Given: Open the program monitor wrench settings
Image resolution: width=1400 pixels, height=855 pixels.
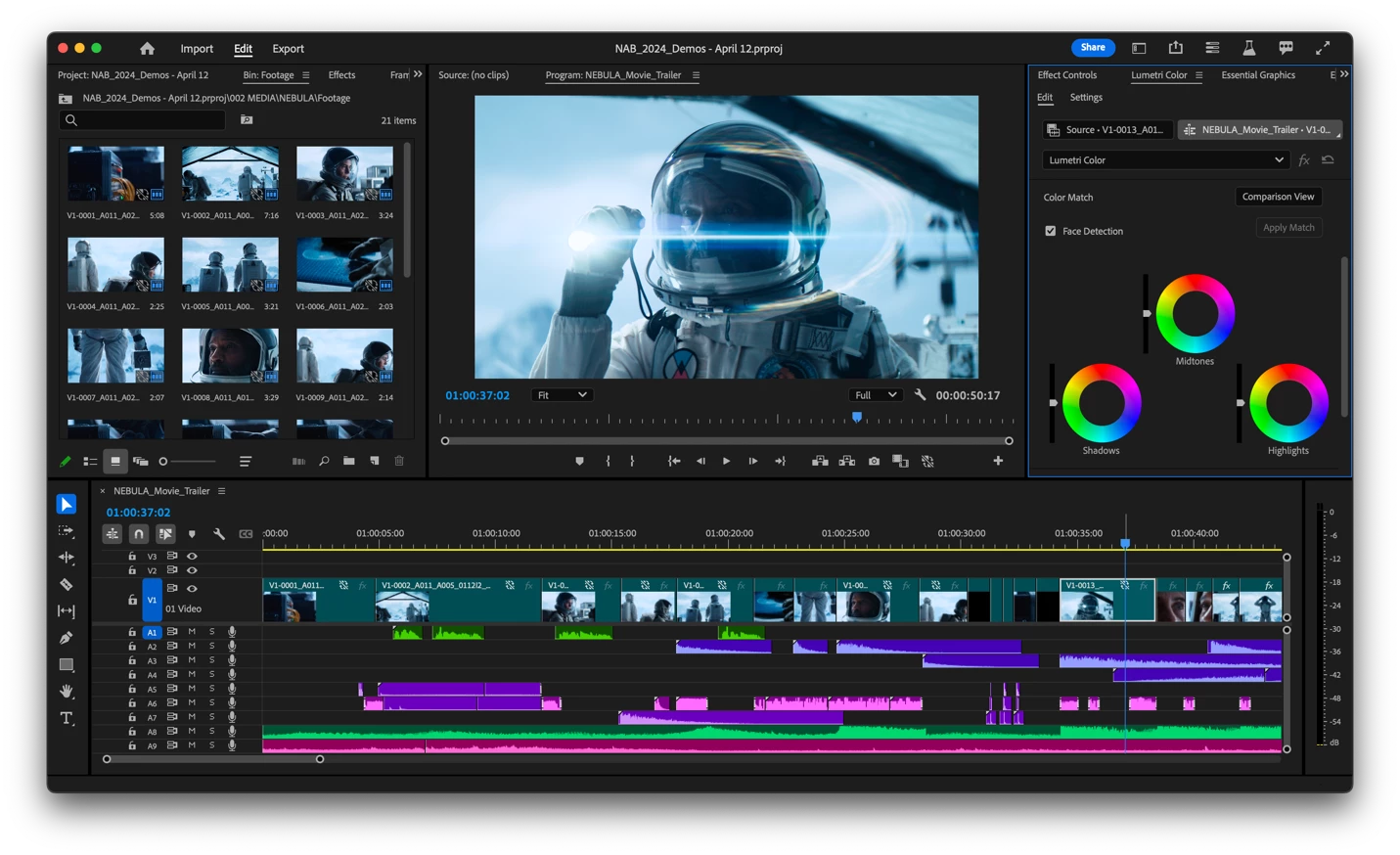Looking at the screenshot, I should coord(920,395).
